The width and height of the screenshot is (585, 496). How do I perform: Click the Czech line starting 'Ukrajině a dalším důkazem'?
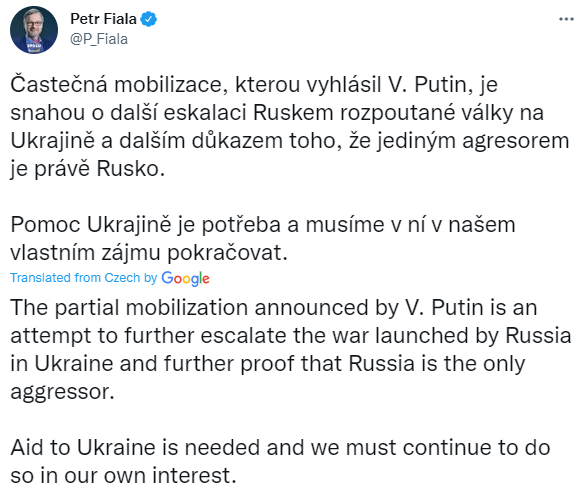tap(290, 141)
